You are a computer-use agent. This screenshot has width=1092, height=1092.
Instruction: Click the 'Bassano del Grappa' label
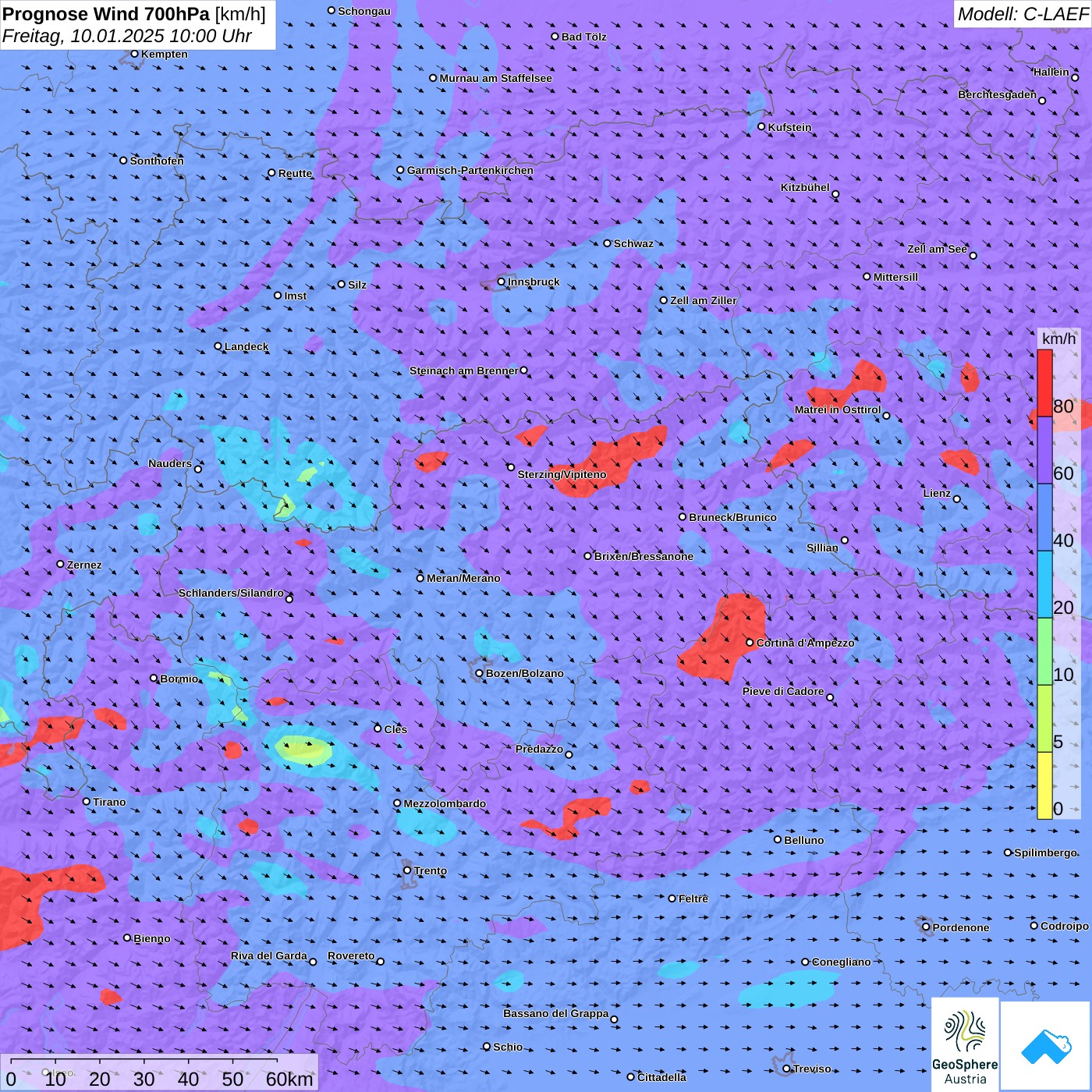[556, 1013]
